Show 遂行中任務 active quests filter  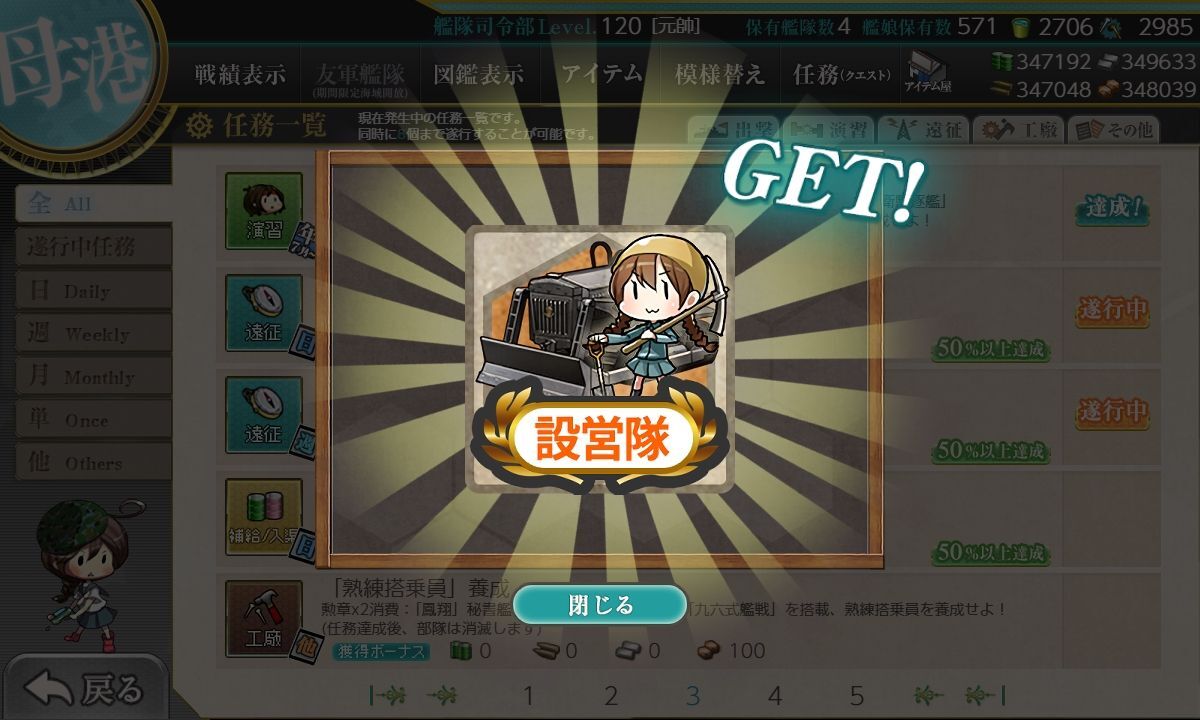93,247
